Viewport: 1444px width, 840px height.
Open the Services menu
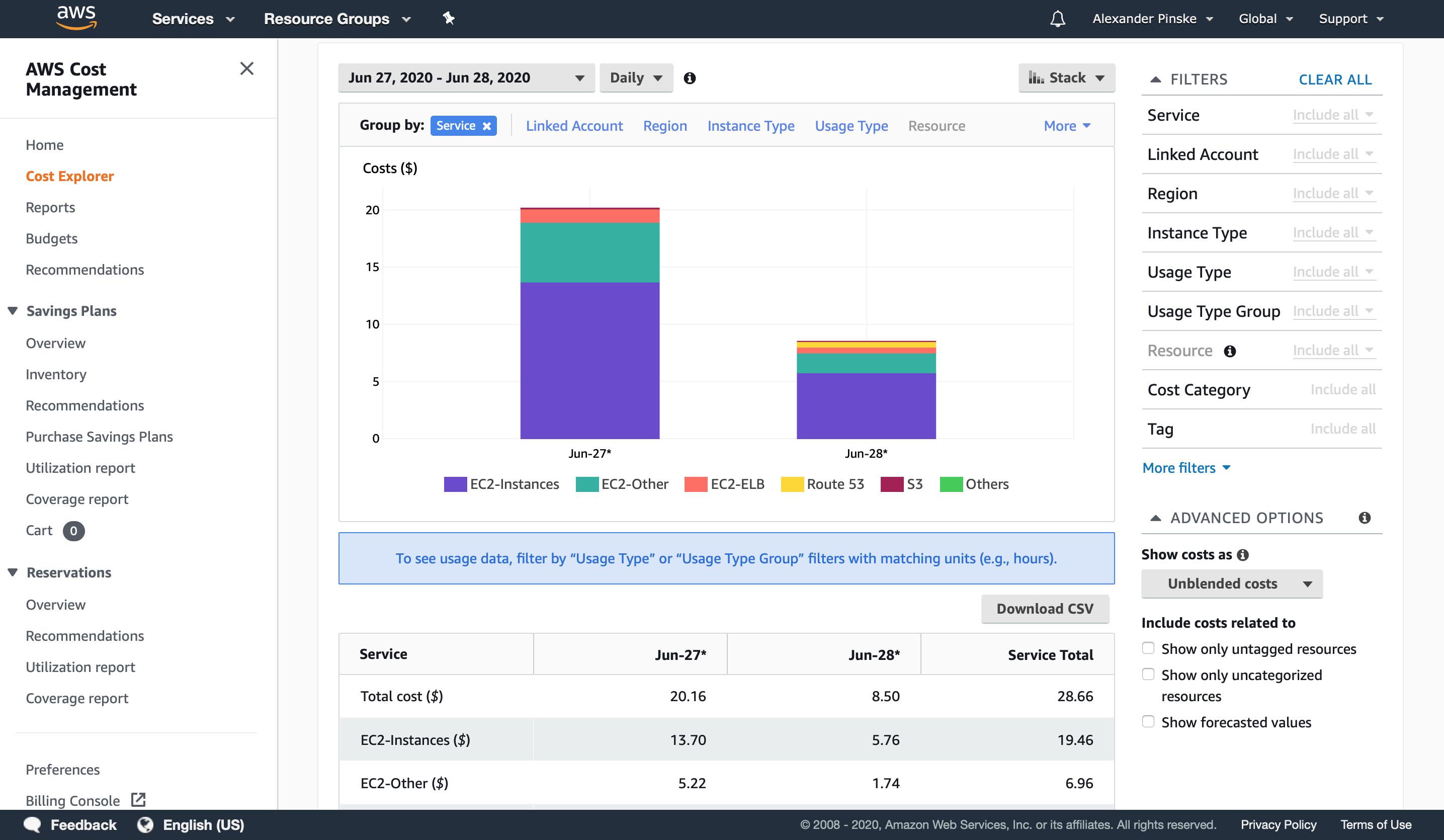pyautogui.click(x=193, y=19)
